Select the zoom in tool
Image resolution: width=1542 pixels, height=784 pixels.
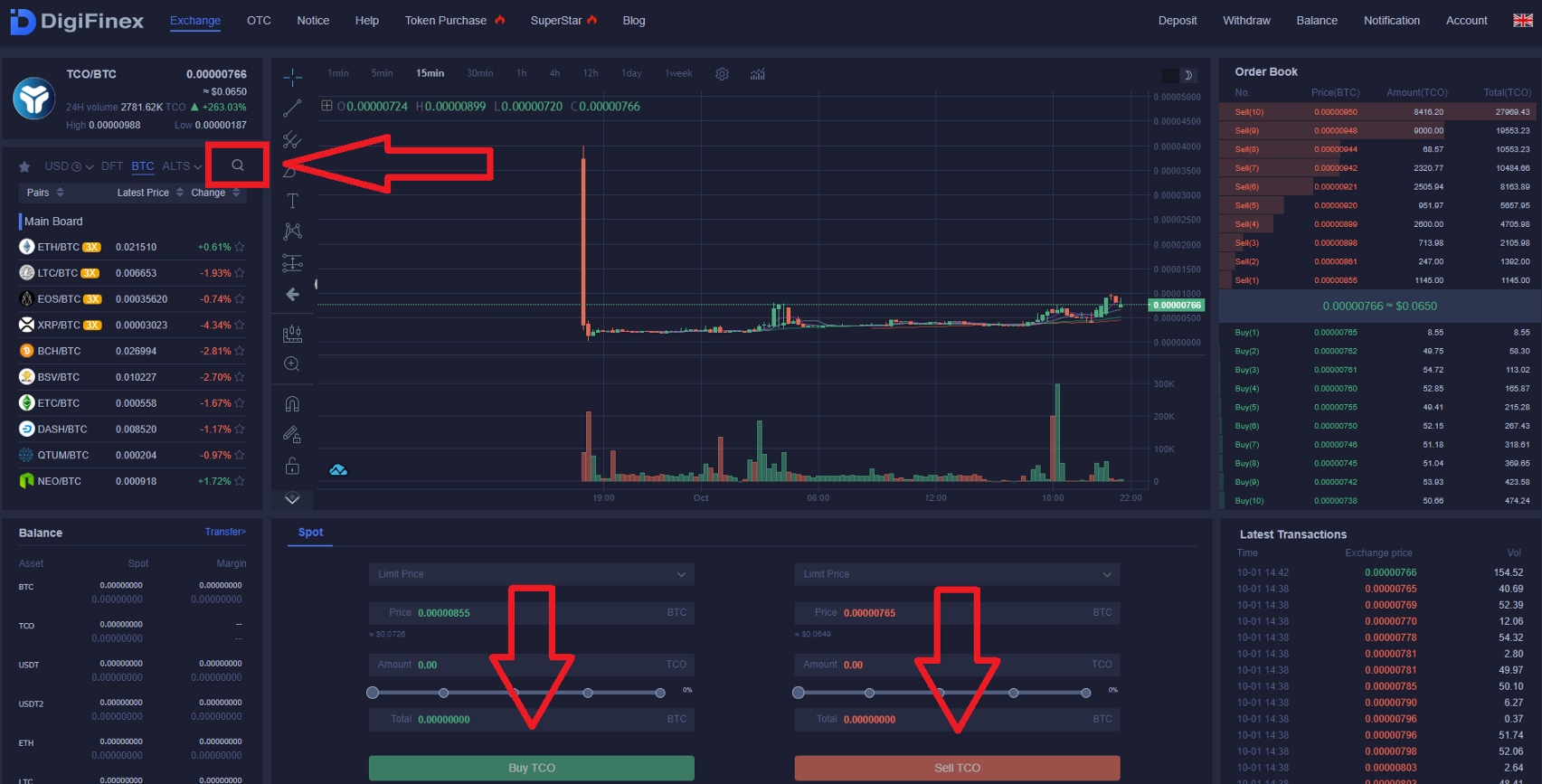[x=292, y=364]
